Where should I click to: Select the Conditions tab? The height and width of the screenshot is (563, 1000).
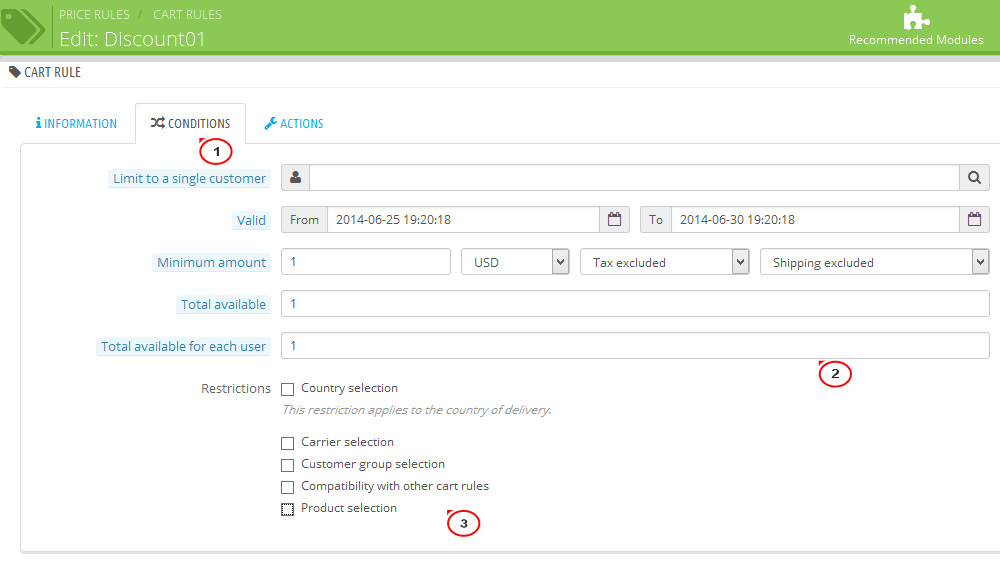point(190,123)
